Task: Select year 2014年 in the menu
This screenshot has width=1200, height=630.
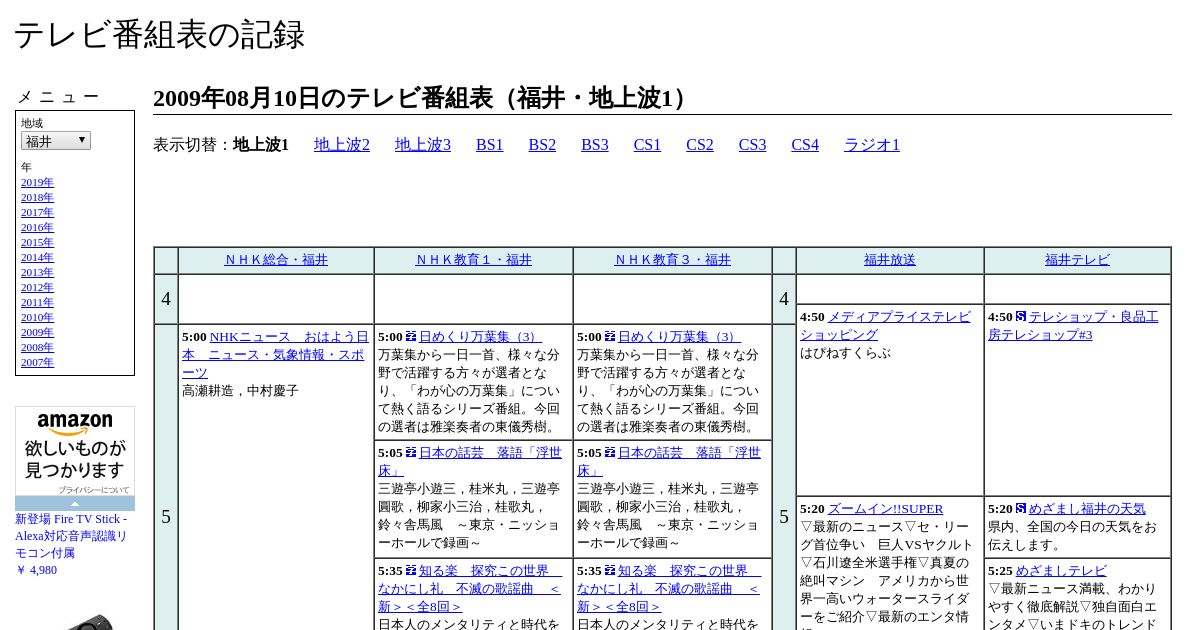Action: (37, 258)
